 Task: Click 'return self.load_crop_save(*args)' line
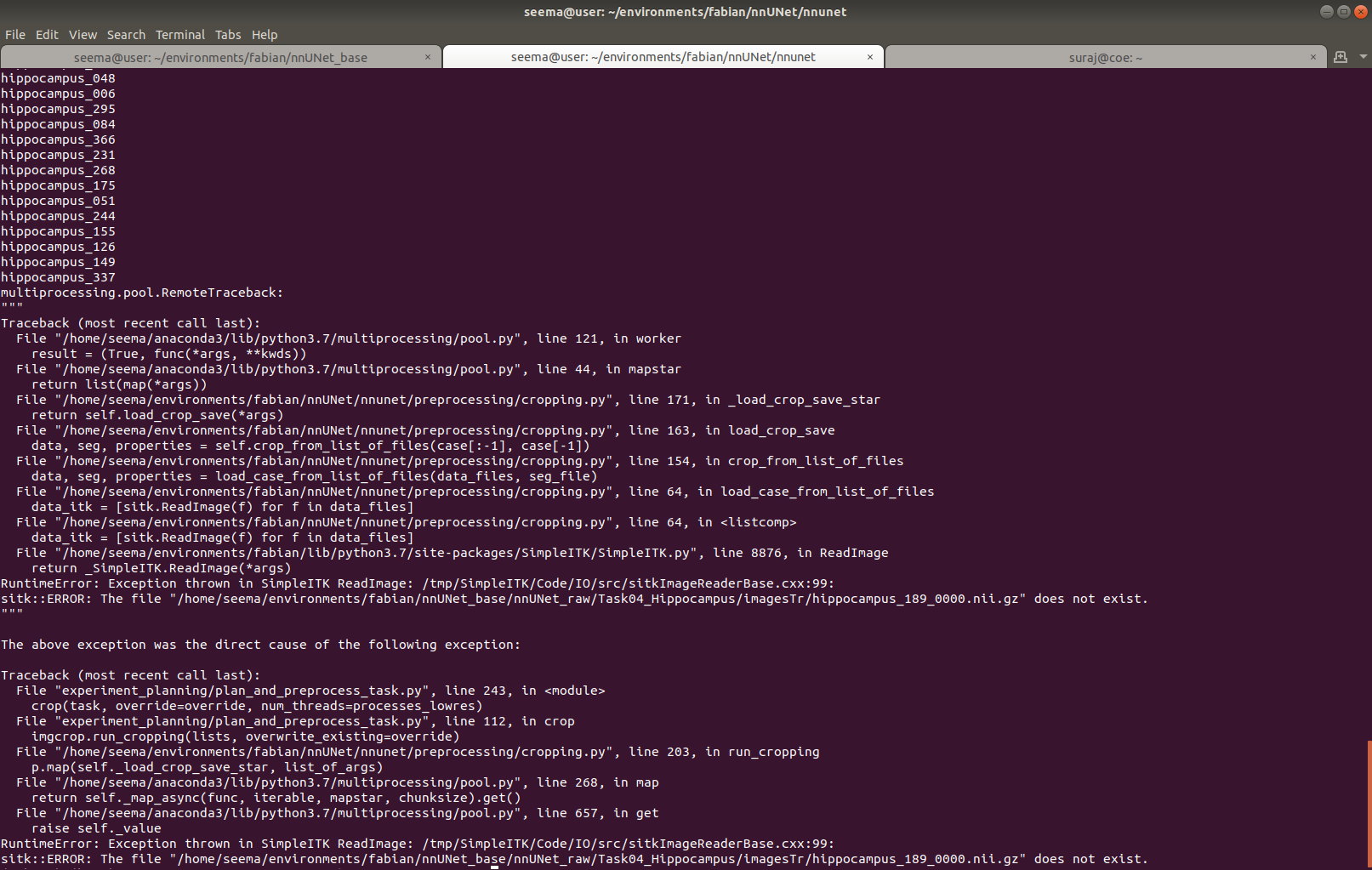[x=157, y=415]
